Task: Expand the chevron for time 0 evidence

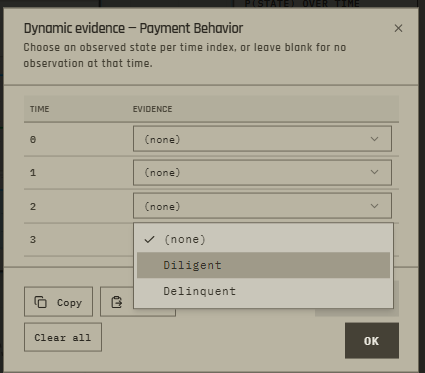Action: (x=374, y=139)
